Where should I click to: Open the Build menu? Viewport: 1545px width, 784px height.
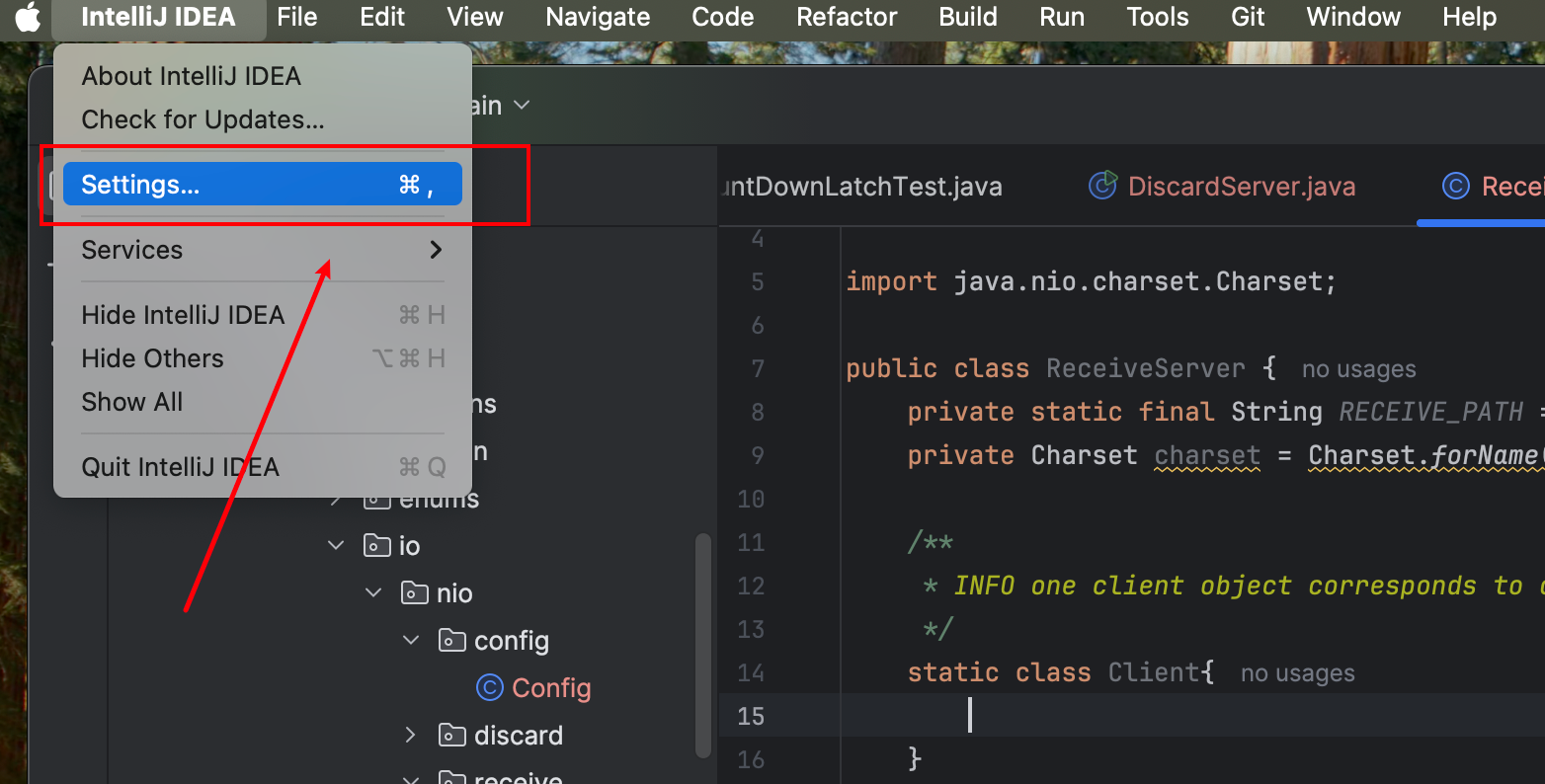[x=968, y=17]
